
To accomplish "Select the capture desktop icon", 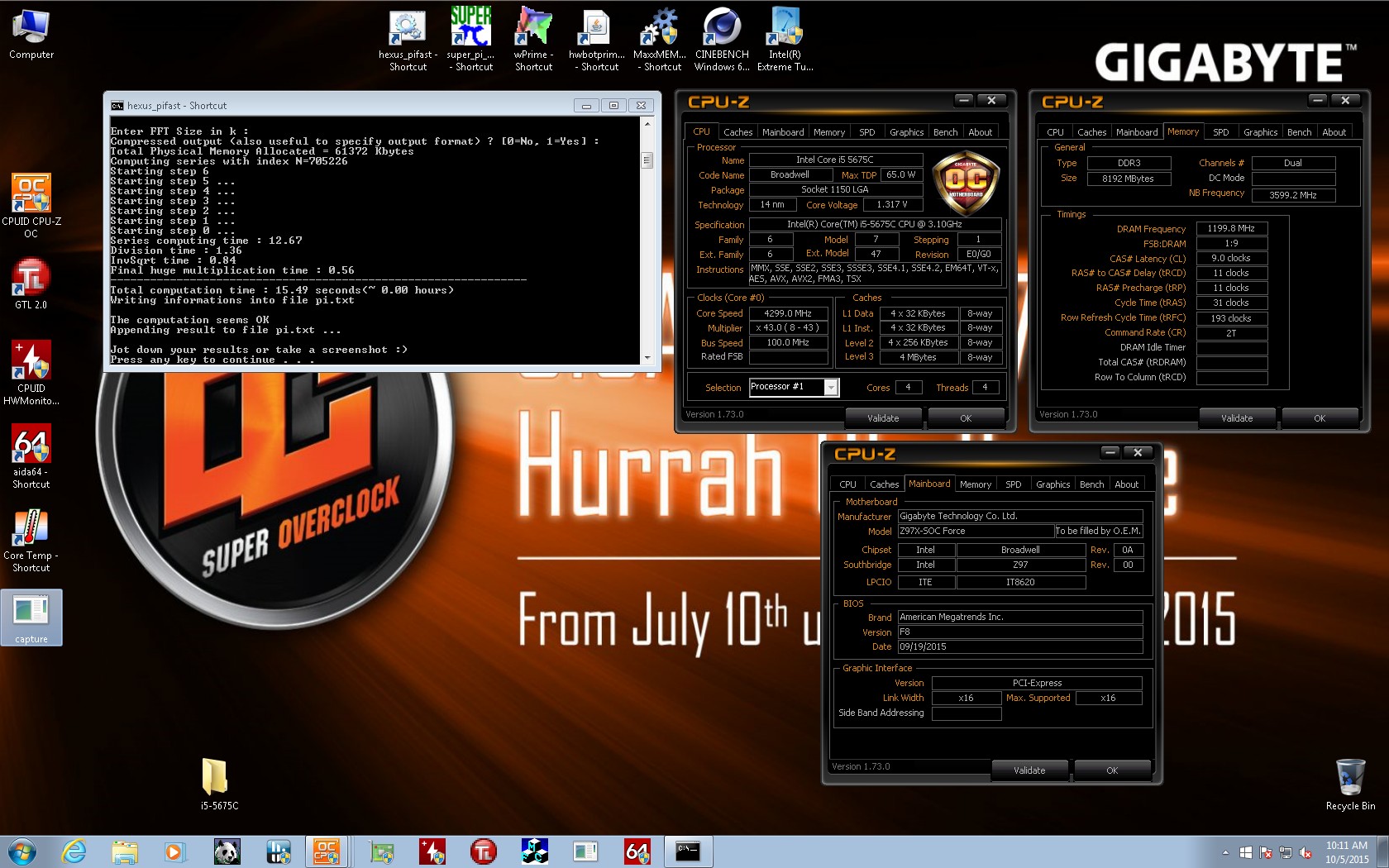I will click(31, 618).
